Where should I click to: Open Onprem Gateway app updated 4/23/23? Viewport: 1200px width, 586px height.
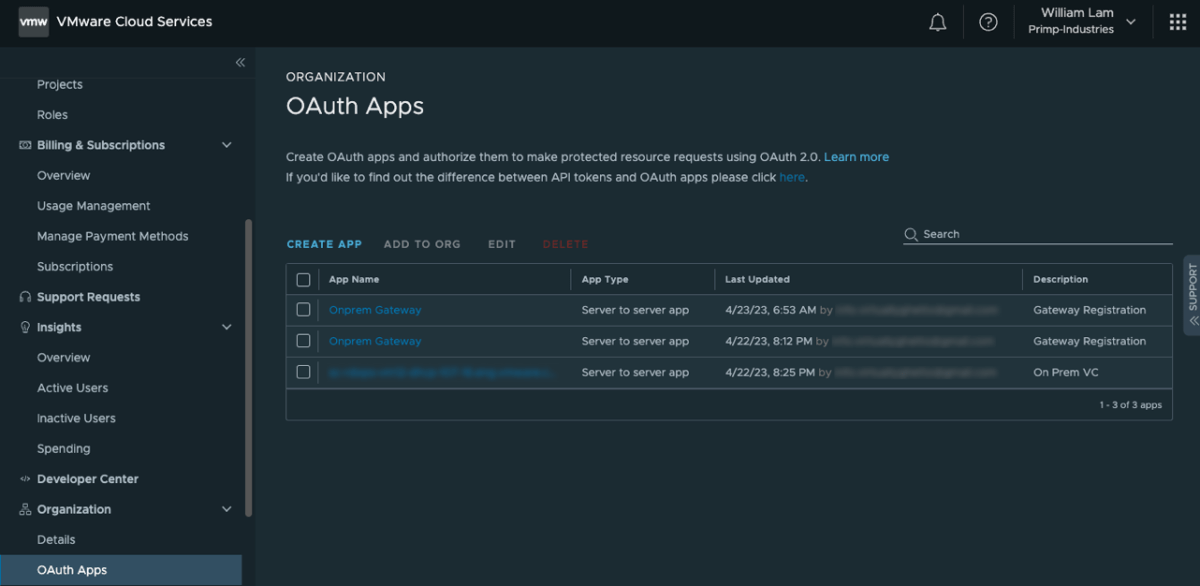(375, 310)
